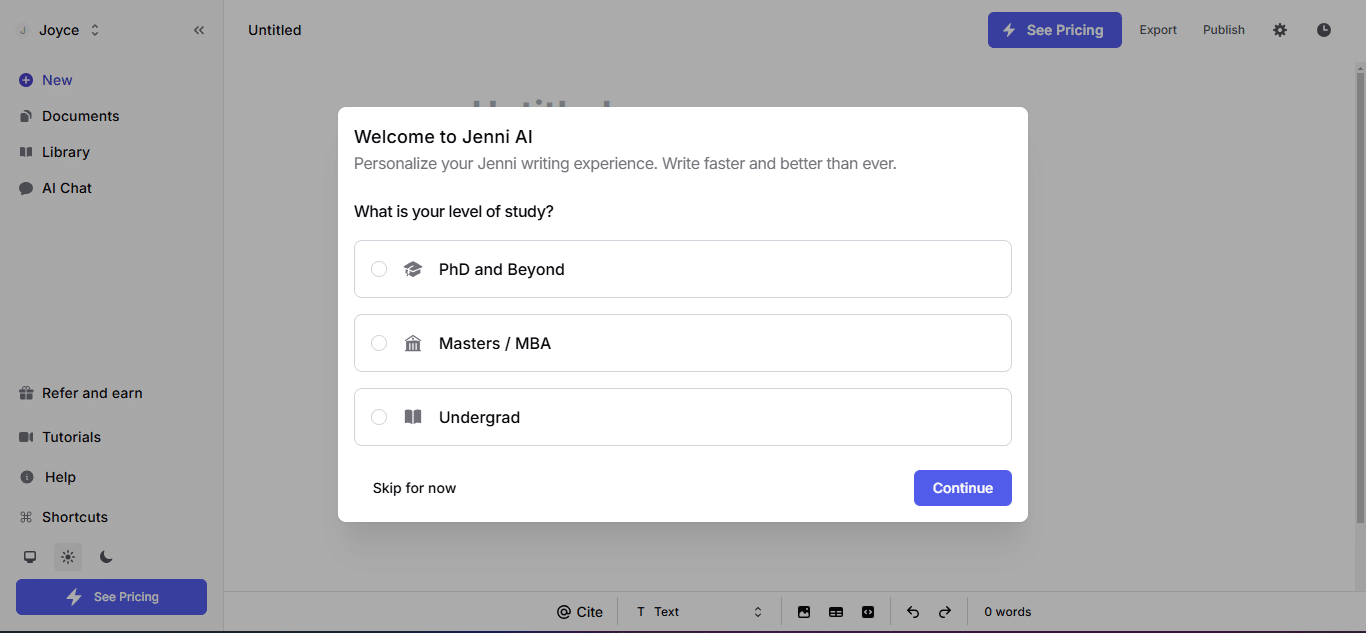The image size is (1366, 633).
Task: Click the command key Shortcuts icon
Action: (x=26, y=517)
